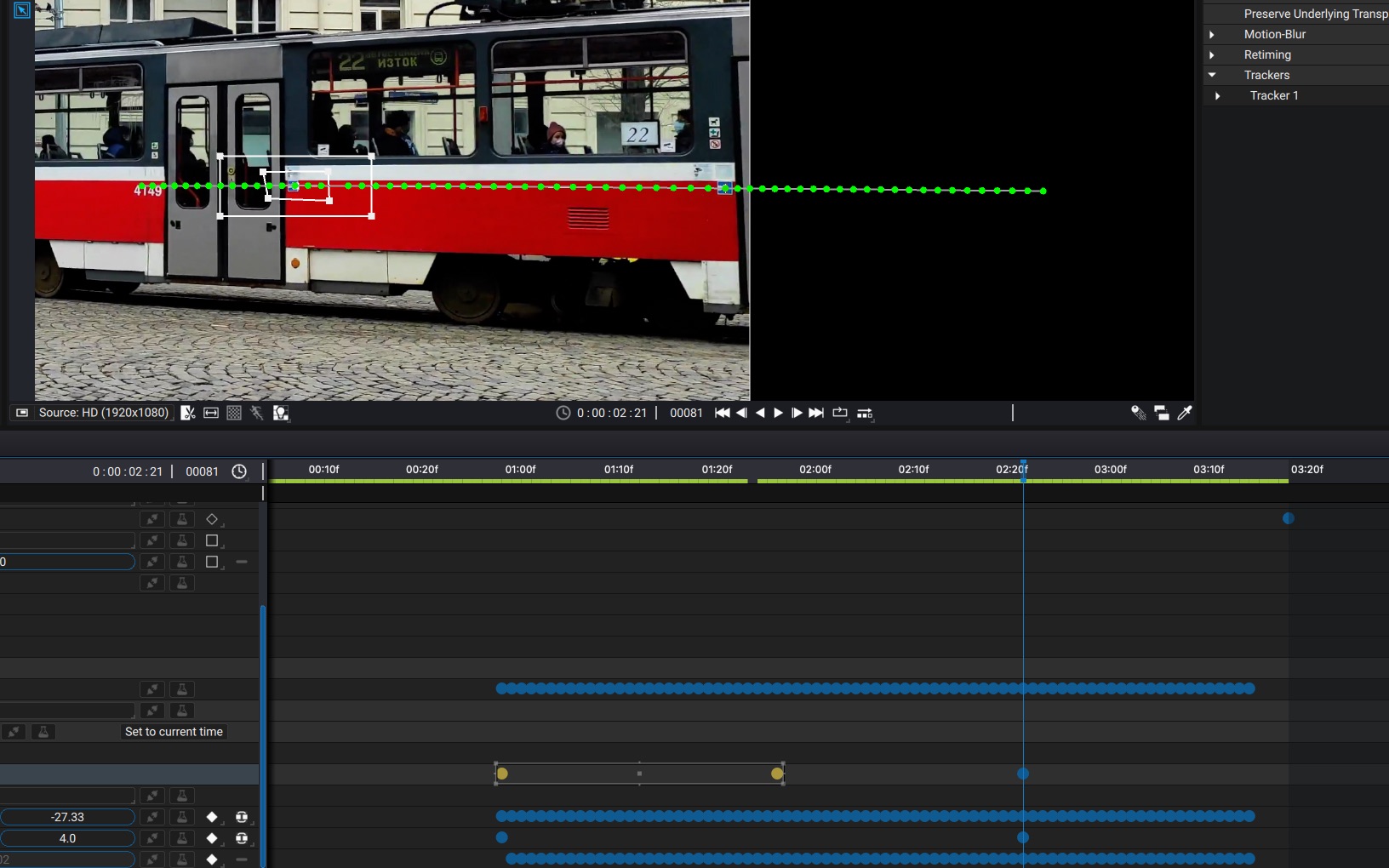The height and width of the screenshot is (868, 1389).
Task: Click the flask icon in the hollow diamond row
Action: (182, 519)
